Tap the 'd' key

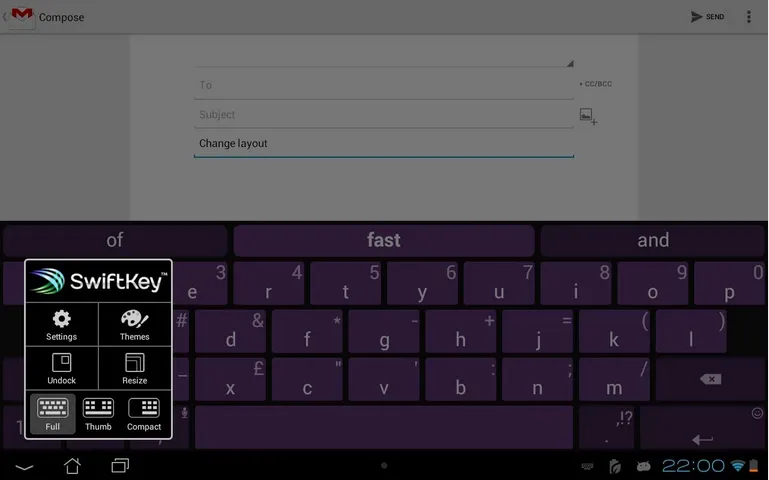pos(231,331)
